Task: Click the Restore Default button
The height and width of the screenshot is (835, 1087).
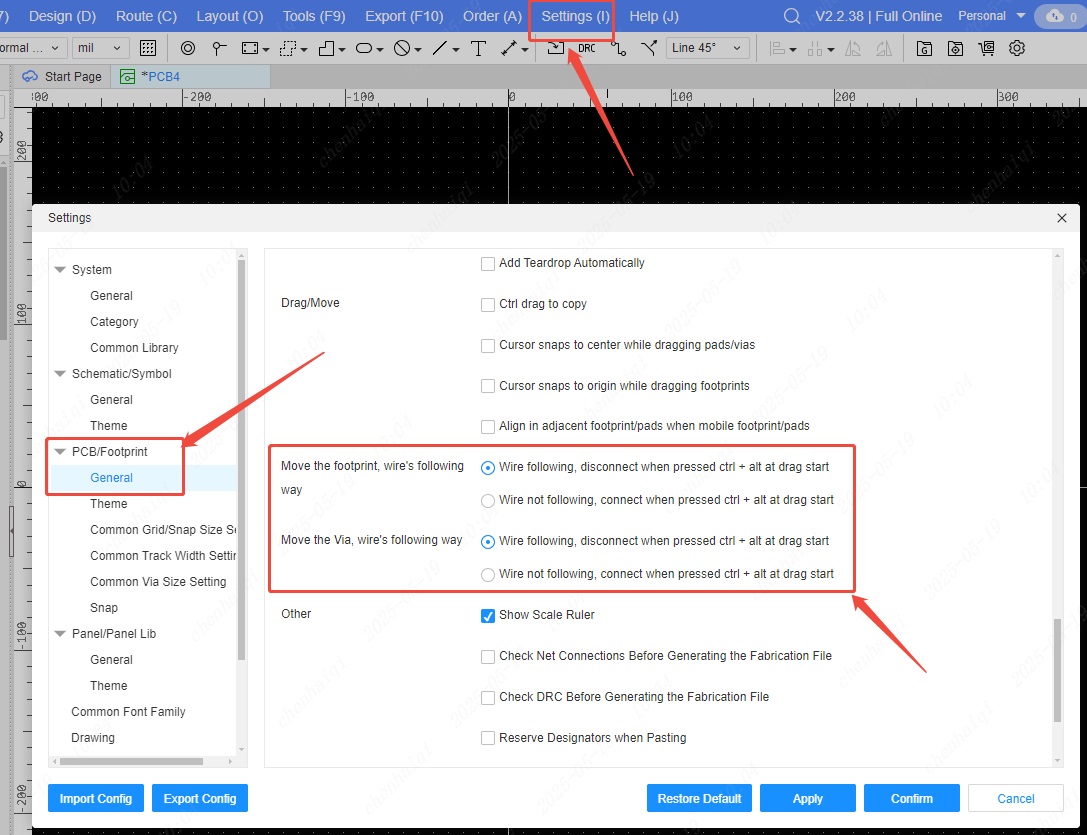Action: click(699, 798)
